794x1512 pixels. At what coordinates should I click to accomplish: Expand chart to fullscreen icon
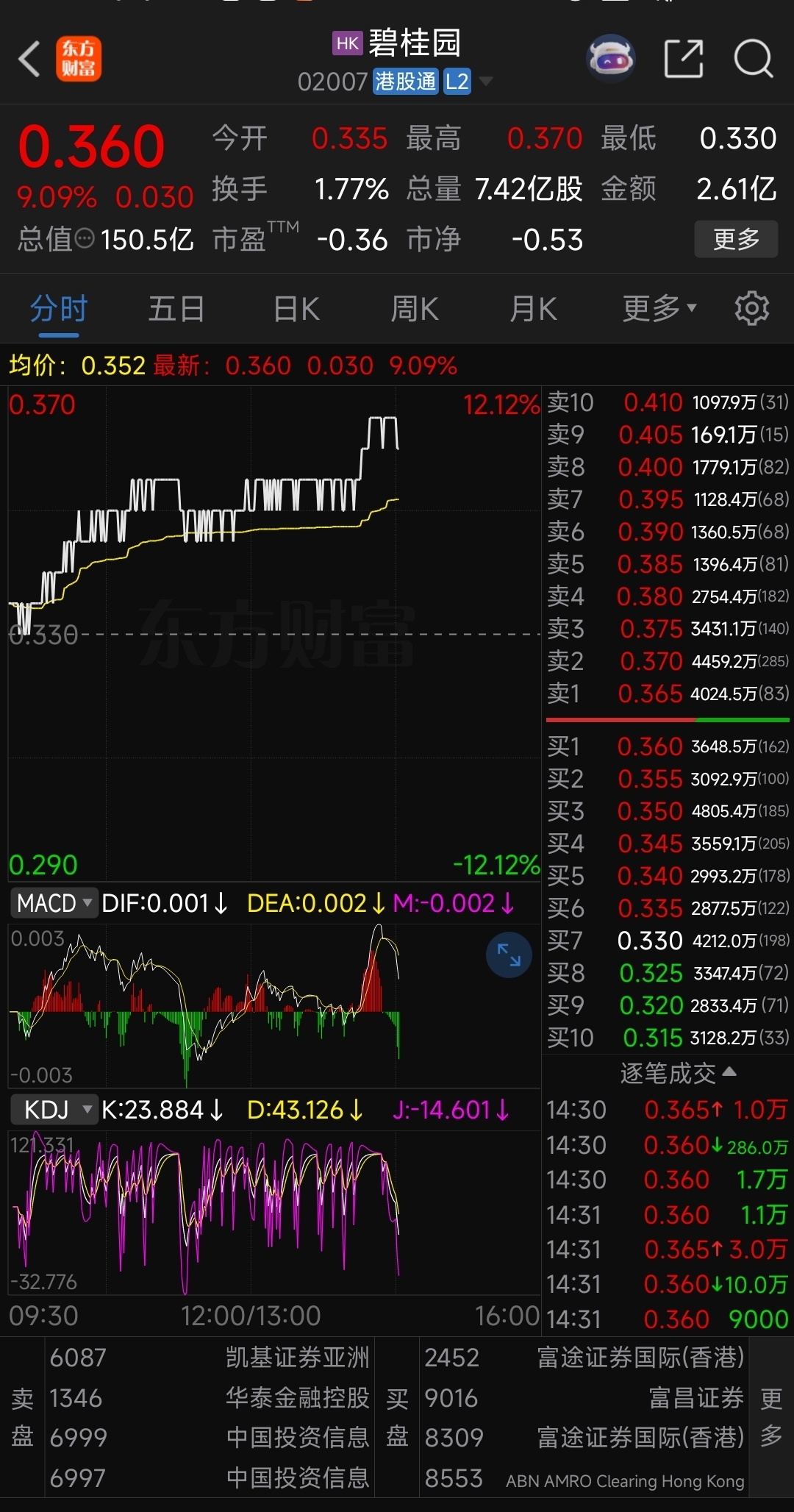[x=509, y=955]
